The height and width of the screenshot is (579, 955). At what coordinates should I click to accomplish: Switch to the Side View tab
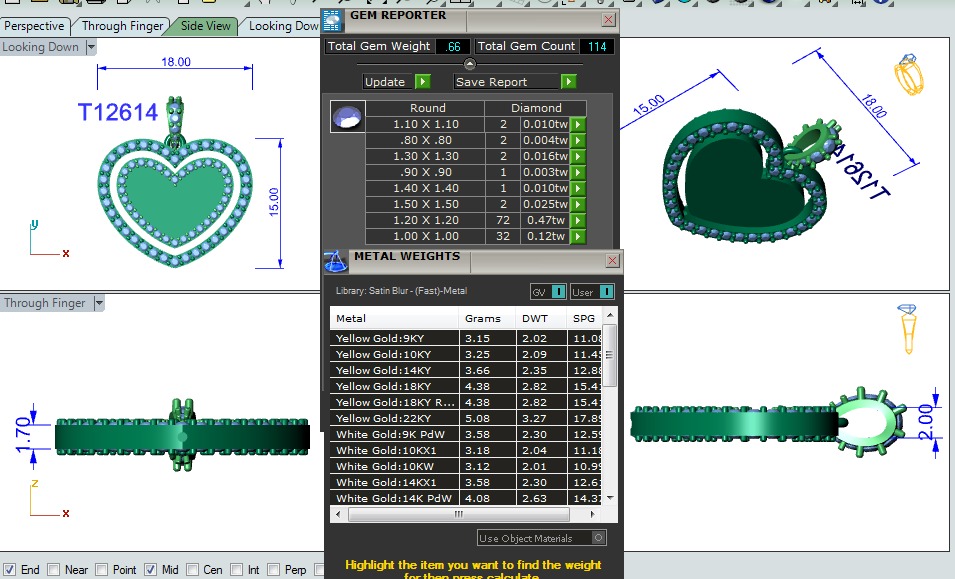point(205,26)
